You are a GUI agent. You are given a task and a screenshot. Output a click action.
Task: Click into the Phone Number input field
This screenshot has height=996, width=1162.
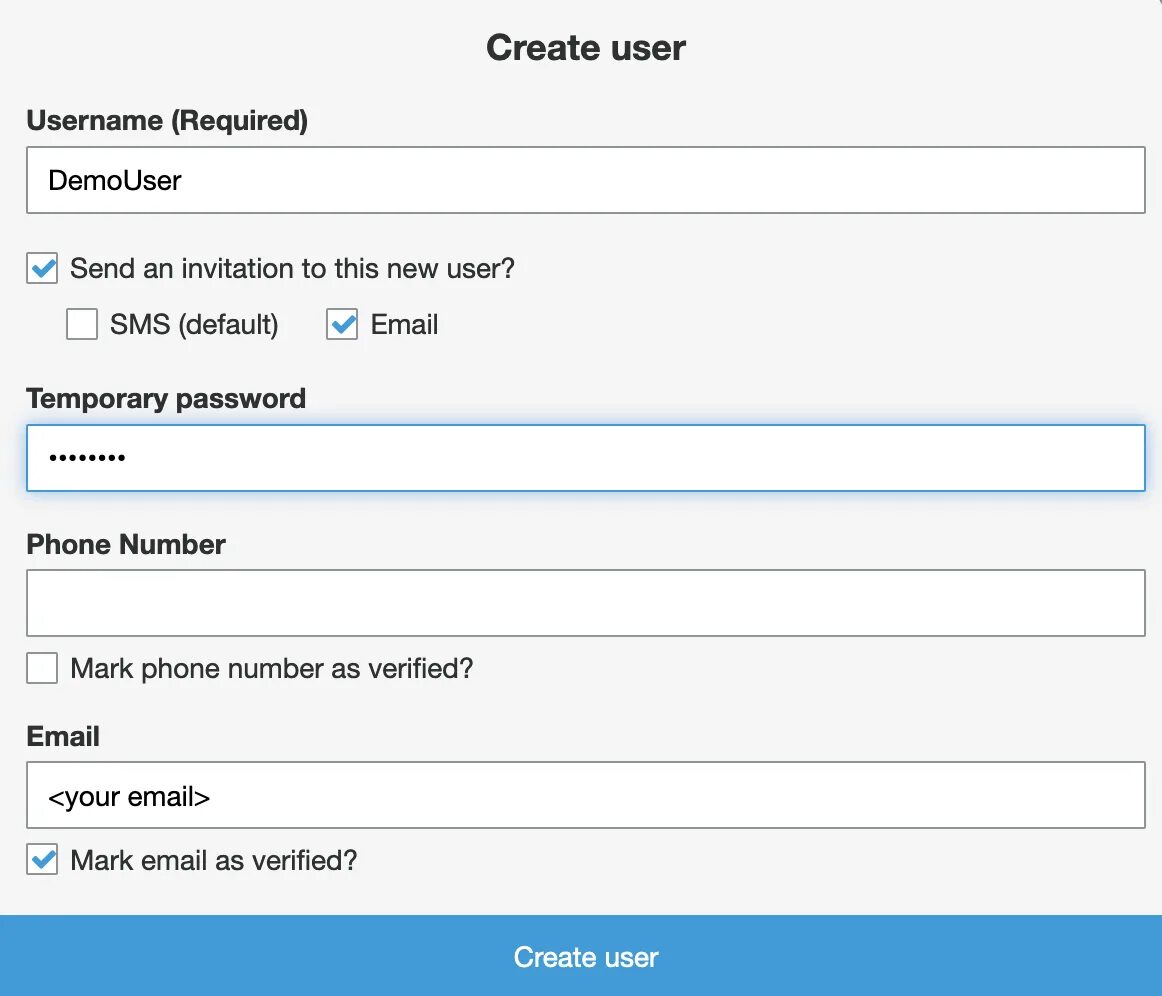pyautogui.click(x=585, y=603)
